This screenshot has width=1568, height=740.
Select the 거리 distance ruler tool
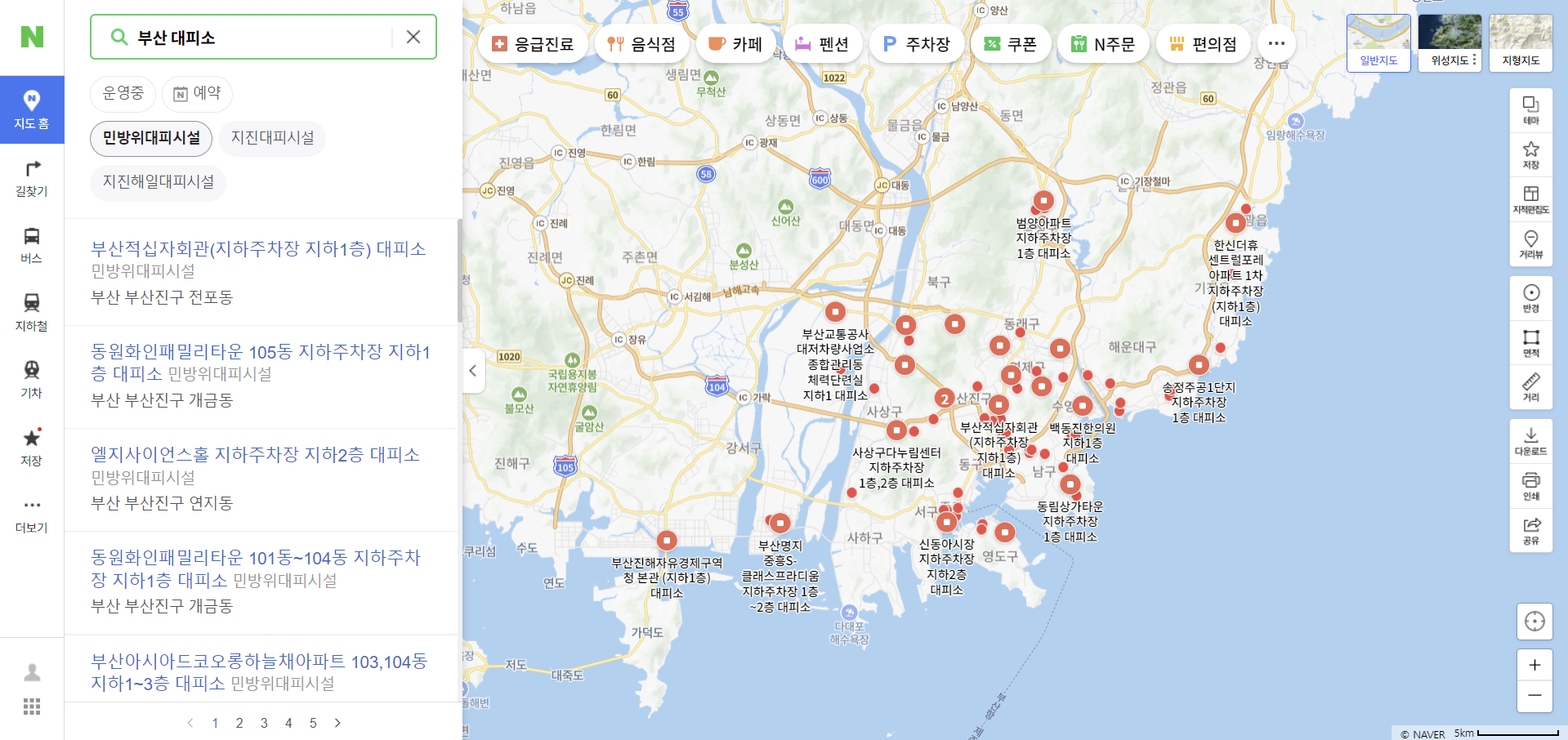(x=1531, y=387)
